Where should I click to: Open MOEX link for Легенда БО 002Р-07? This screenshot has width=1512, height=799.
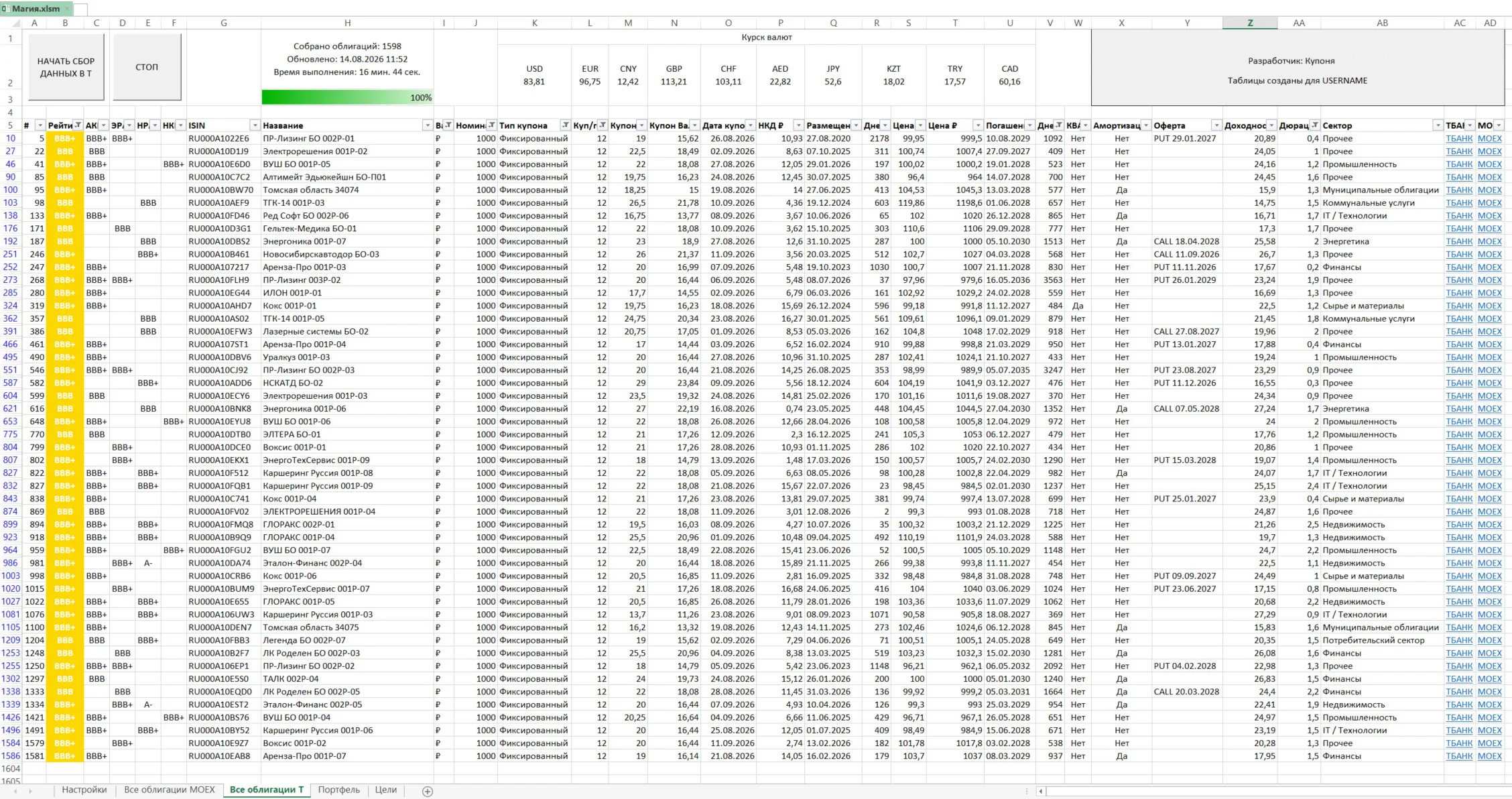click(x=1490, y=640)
